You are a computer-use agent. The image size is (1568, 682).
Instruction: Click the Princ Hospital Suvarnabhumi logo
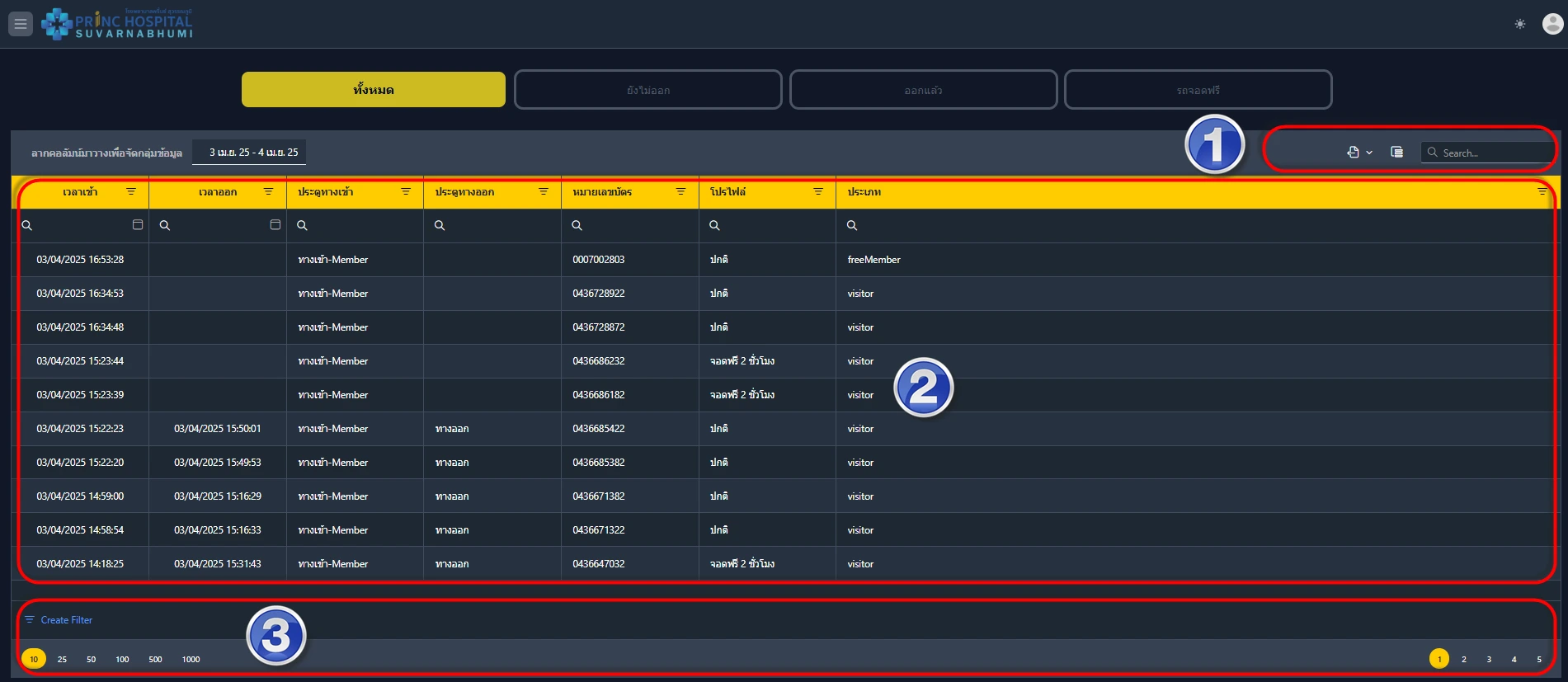117,24
